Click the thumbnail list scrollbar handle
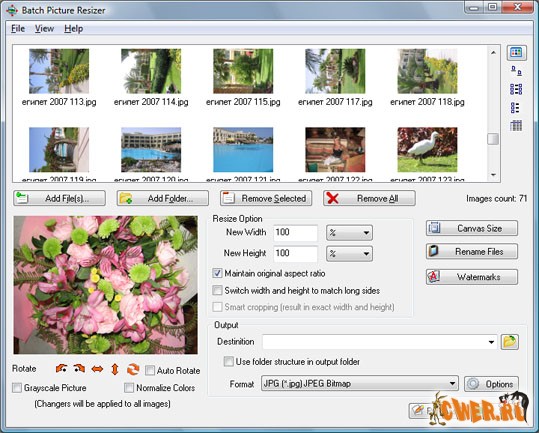The height and width of the screenshot is (433, 539). click(x=493, y=139)
